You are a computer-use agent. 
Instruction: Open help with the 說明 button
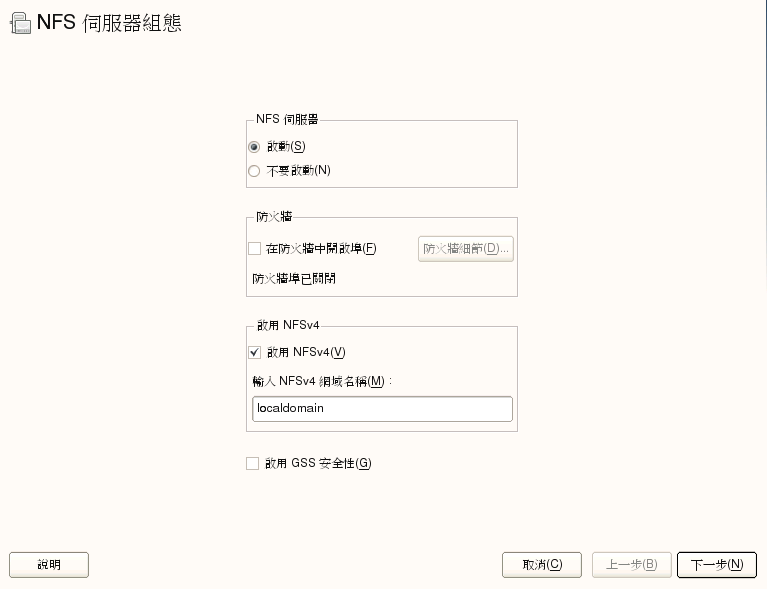(49, 565)
